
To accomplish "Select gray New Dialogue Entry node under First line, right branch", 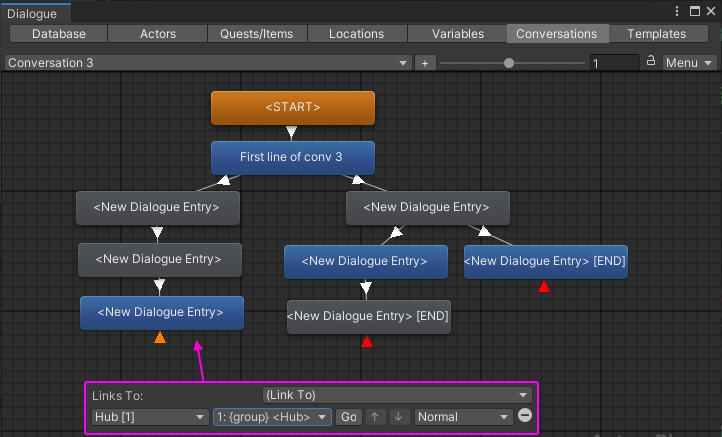I will pyautogui.click(x=428, y=208).
